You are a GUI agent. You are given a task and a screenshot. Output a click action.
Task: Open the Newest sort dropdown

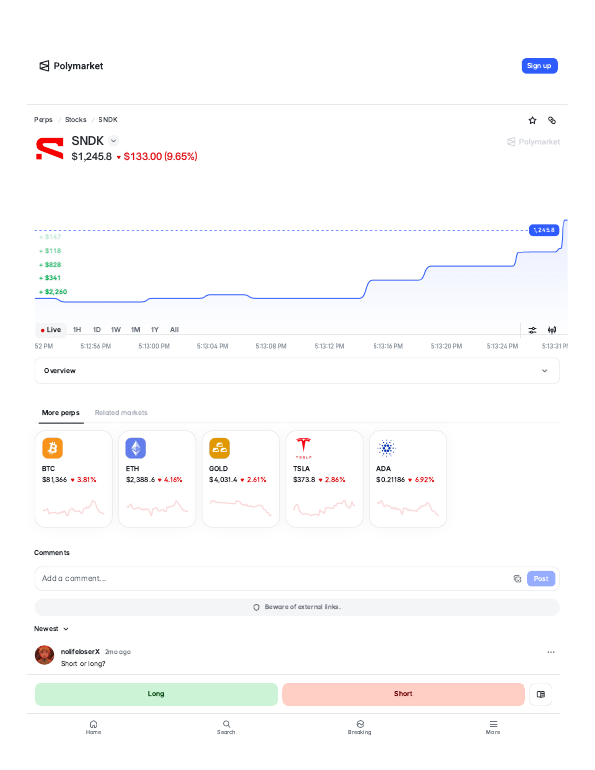click(x=51, y=629)
